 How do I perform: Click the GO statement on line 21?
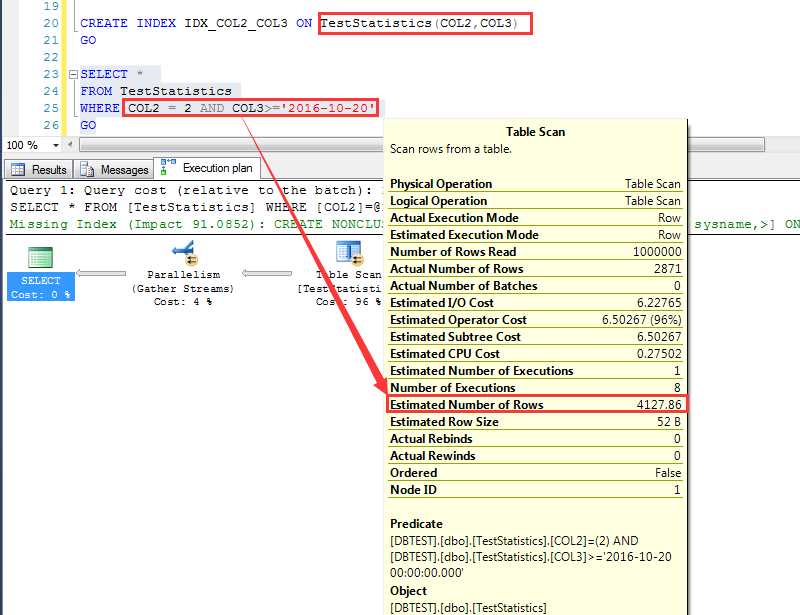(x=88, y=40)
